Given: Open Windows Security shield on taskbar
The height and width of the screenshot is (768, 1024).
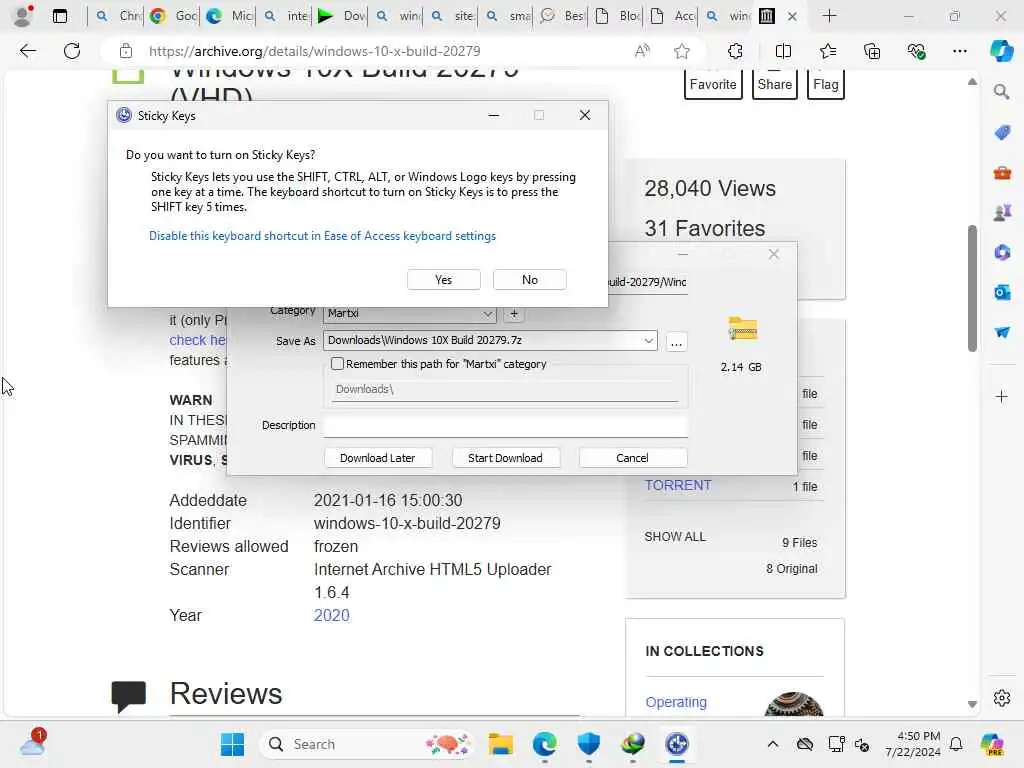Looking at the screenshot, I should [x=588, y=744].
